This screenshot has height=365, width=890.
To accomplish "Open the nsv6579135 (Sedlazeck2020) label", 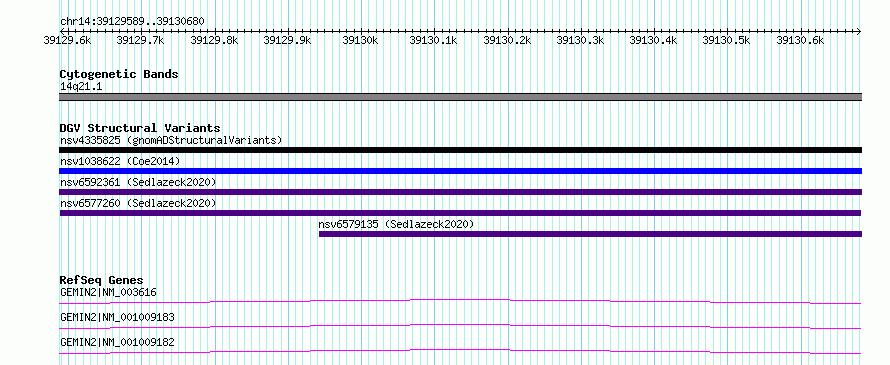I will tap(396, 224).
